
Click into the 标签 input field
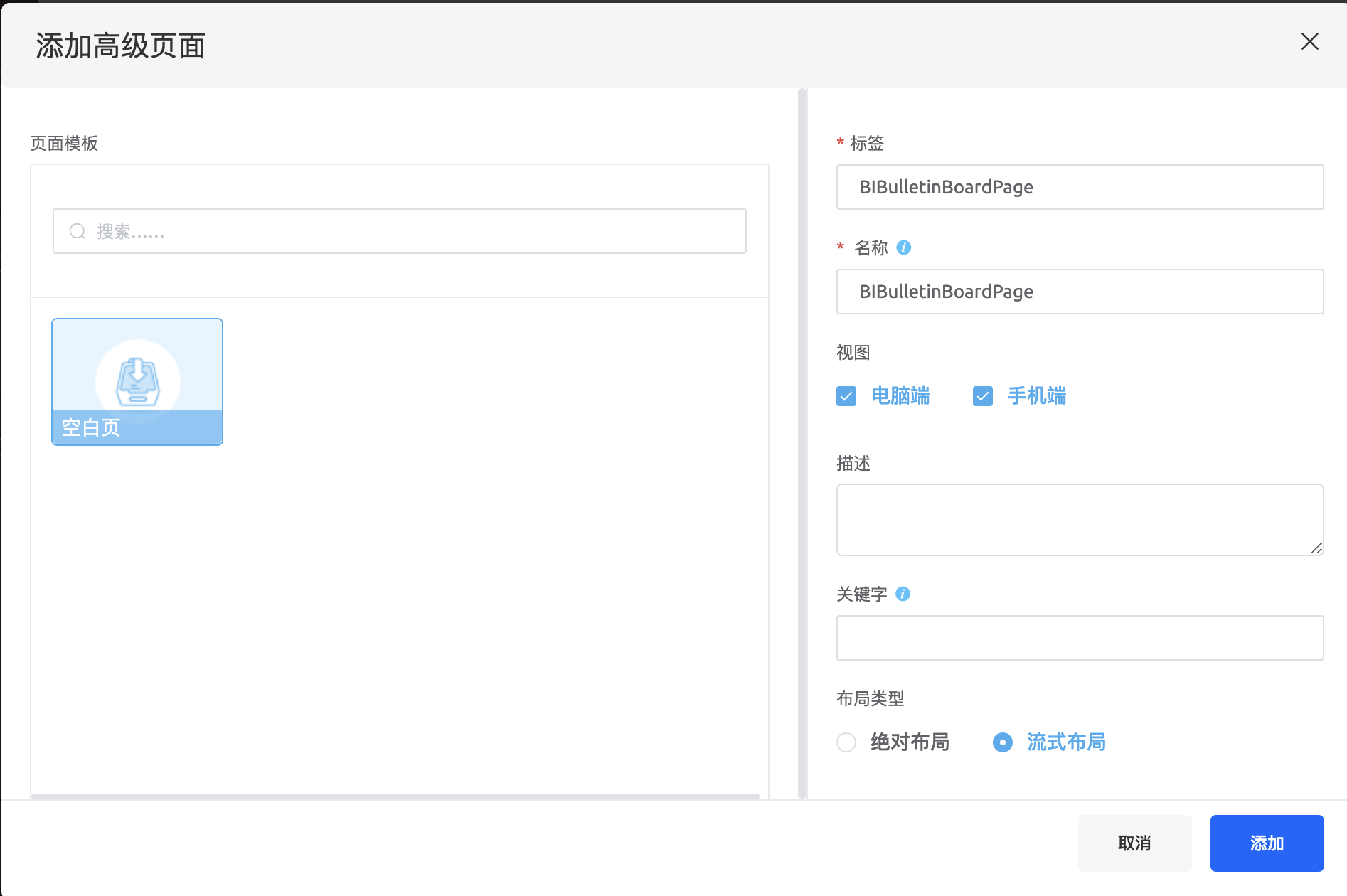(x=1080, y=187)
